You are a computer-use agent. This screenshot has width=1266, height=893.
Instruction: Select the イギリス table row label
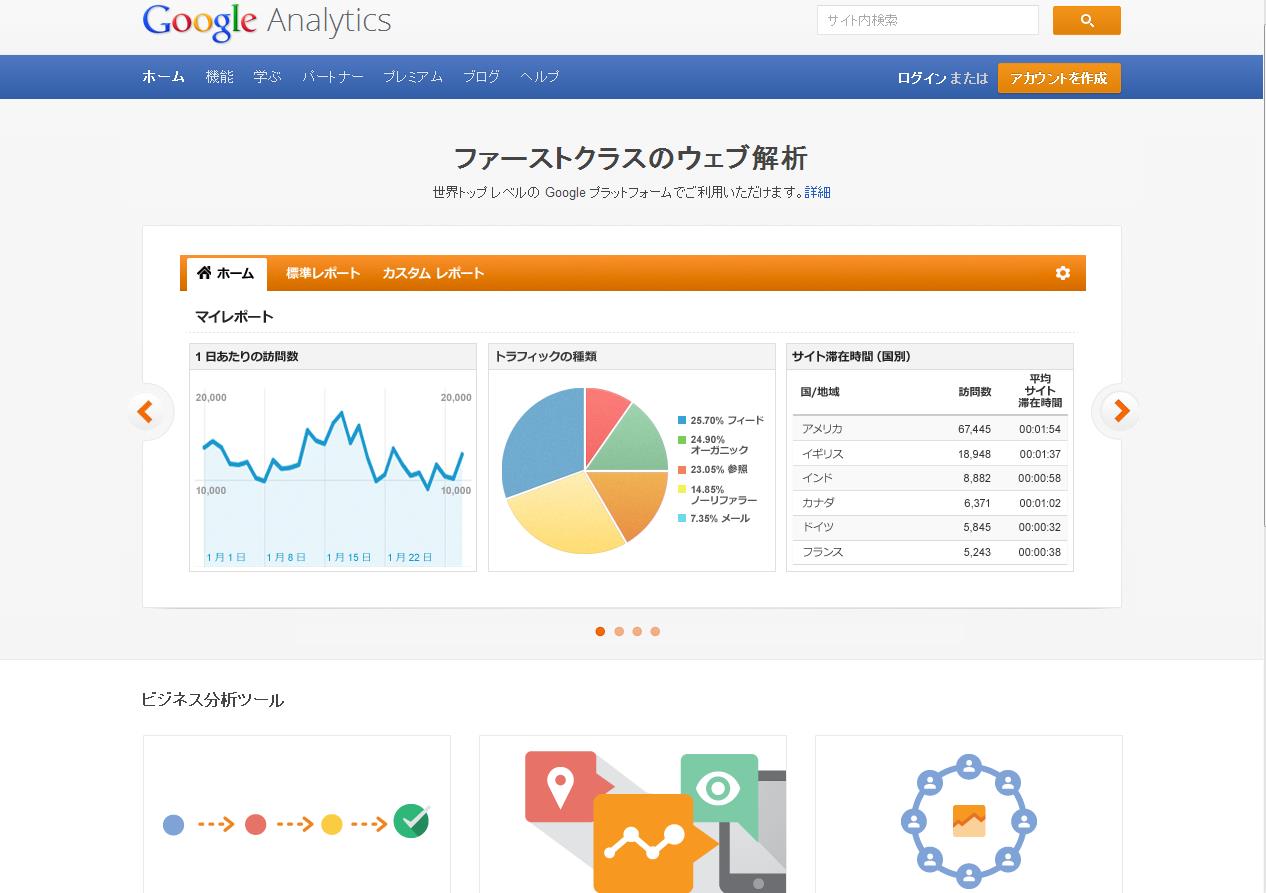822,454
